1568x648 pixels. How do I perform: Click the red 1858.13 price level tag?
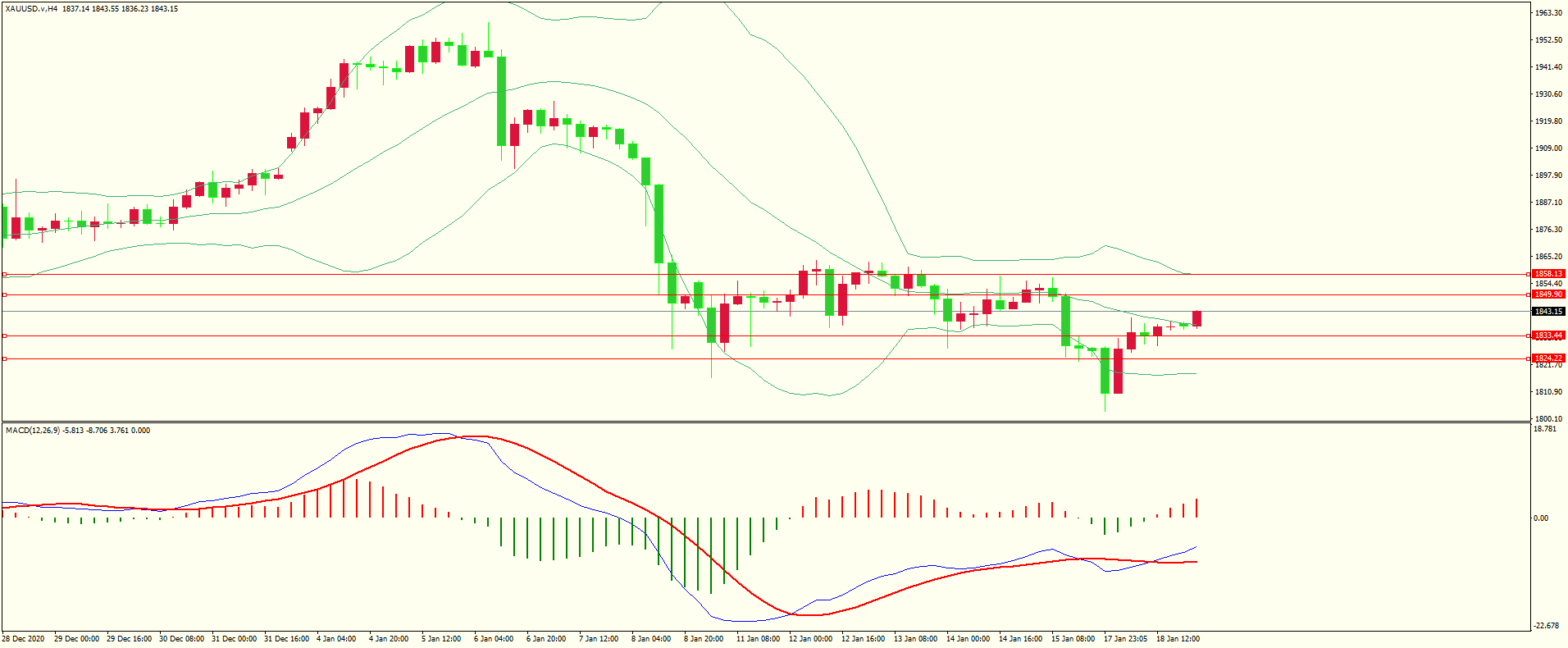pyautogui.click(x=1548, y=274)
